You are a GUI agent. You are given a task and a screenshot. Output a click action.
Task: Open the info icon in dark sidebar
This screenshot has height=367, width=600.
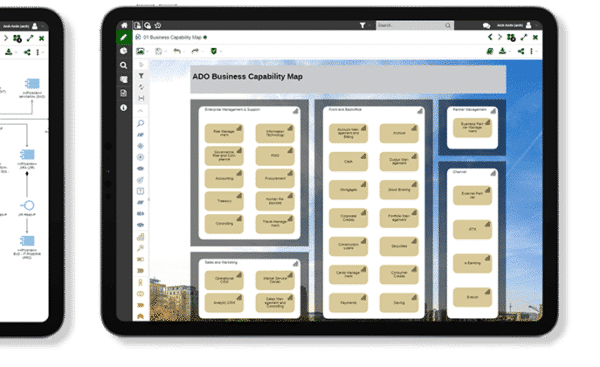[124, 108]
